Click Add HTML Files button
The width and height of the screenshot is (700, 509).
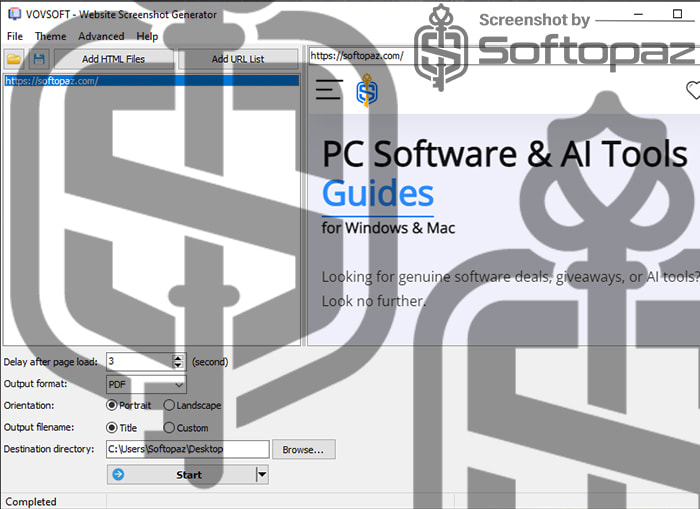coord(113,59)
